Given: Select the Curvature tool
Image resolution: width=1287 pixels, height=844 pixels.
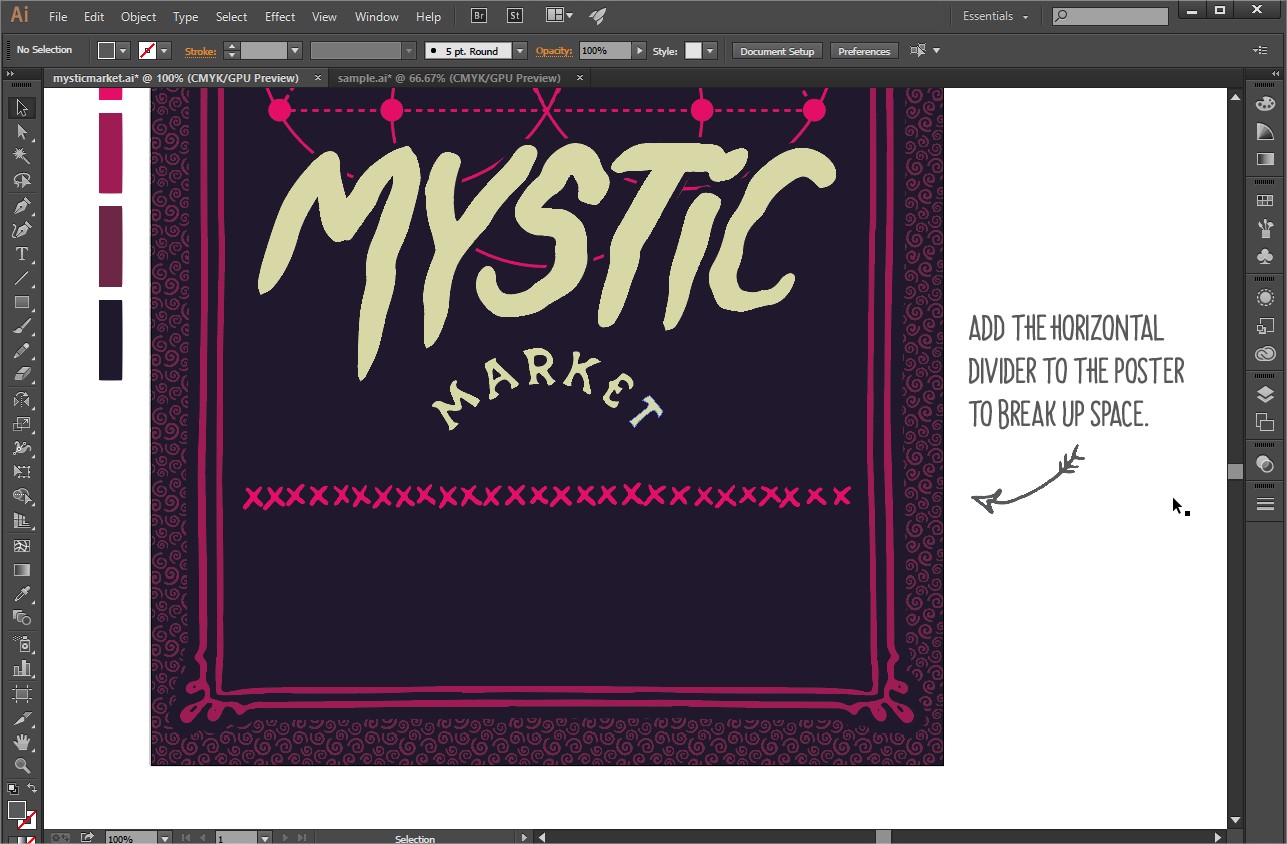Looking at the screenshot, I should coord(22,230).
